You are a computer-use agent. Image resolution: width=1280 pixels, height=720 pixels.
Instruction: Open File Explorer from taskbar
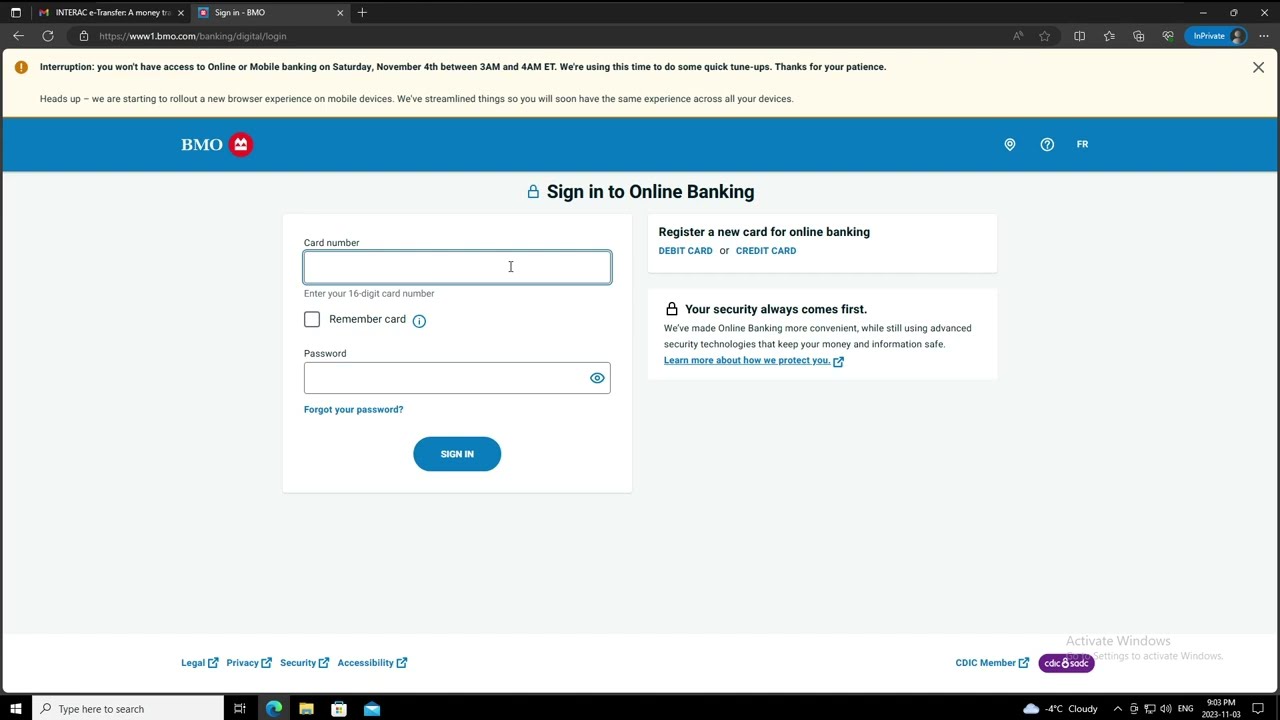306,709
